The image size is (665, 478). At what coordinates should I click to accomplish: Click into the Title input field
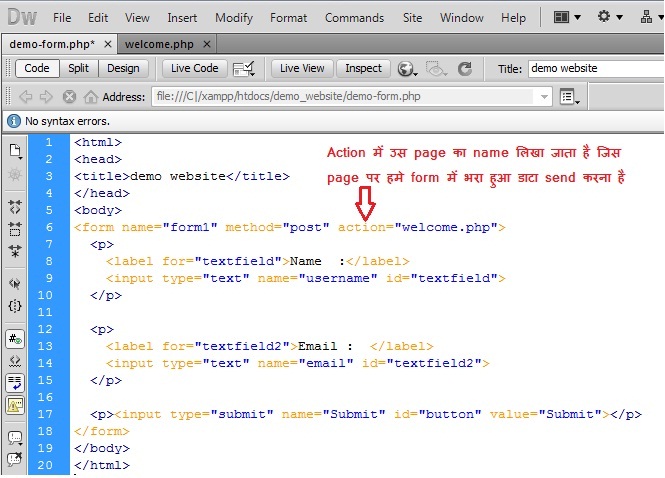coord(596,68)
